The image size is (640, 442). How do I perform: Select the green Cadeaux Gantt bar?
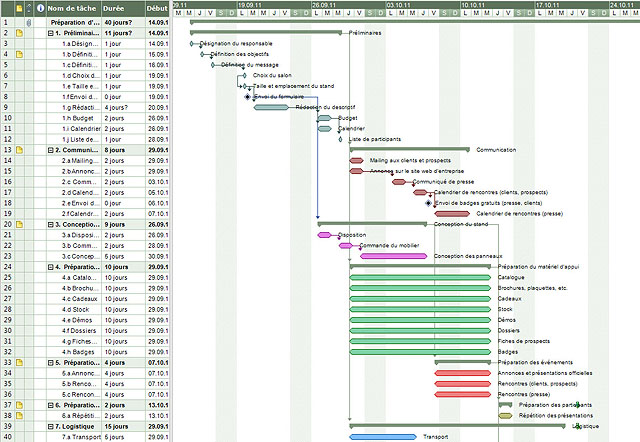420,299
